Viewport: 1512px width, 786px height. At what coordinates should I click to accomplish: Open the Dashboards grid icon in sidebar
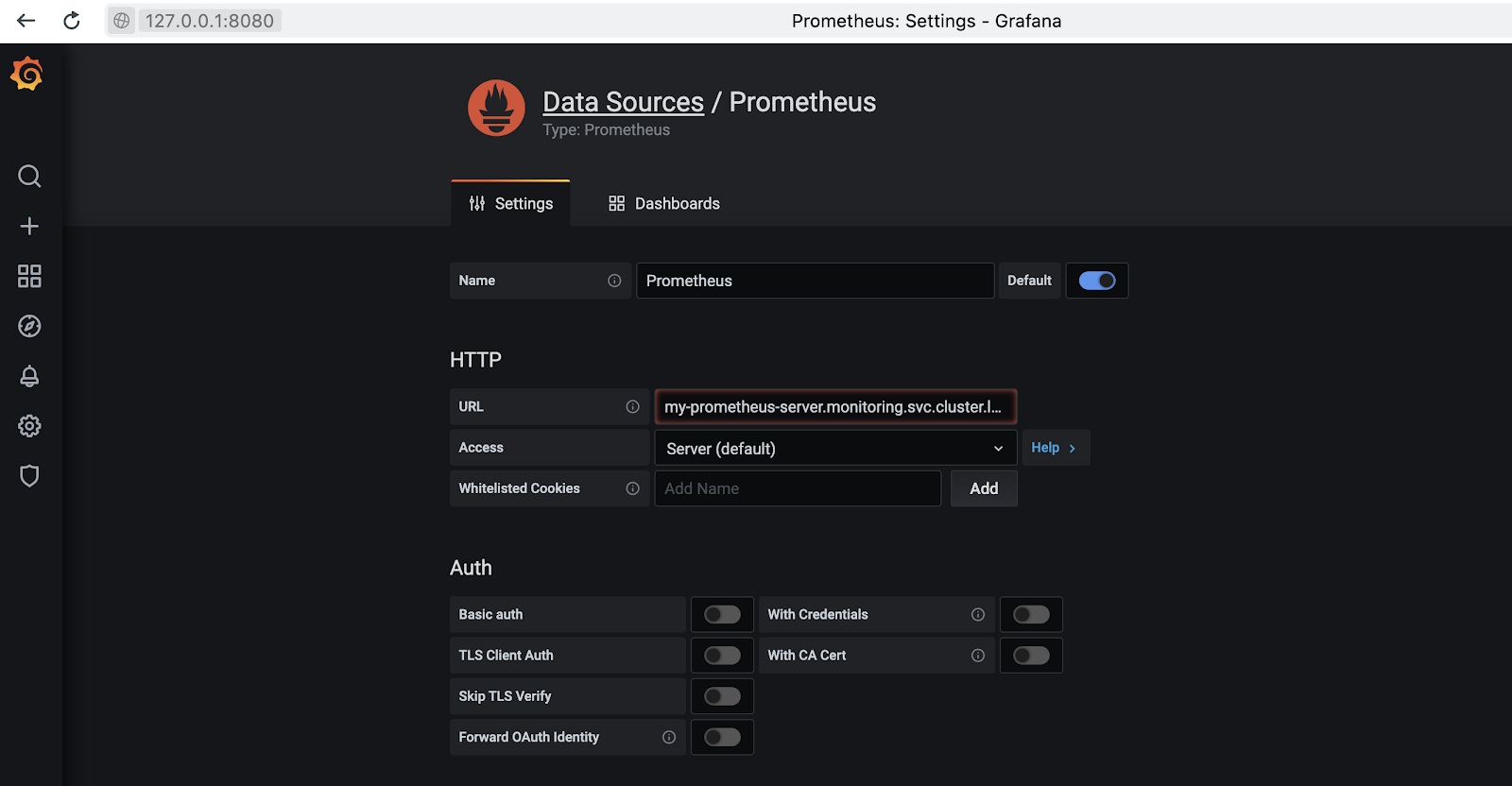click(29, 276)
